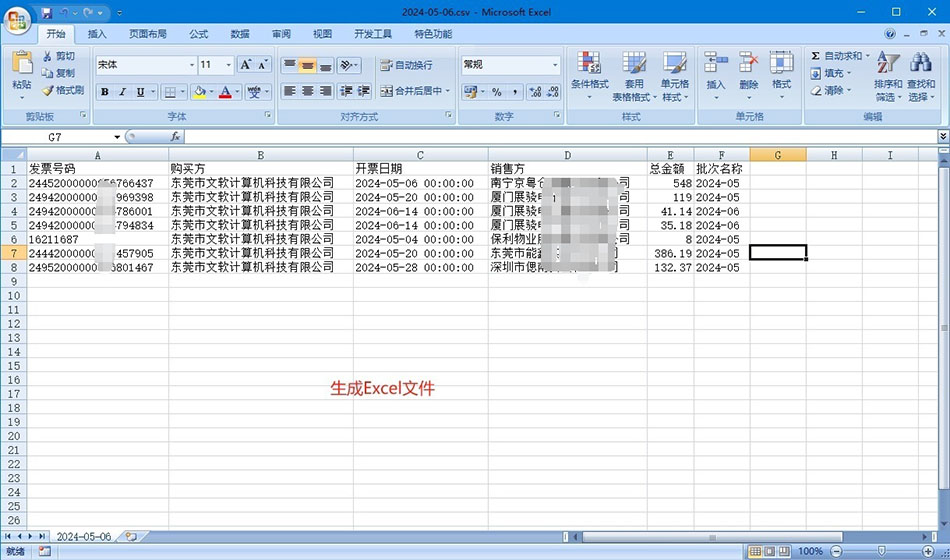
Task: Click the percent style icon
Action: click(x=496, y=92)
